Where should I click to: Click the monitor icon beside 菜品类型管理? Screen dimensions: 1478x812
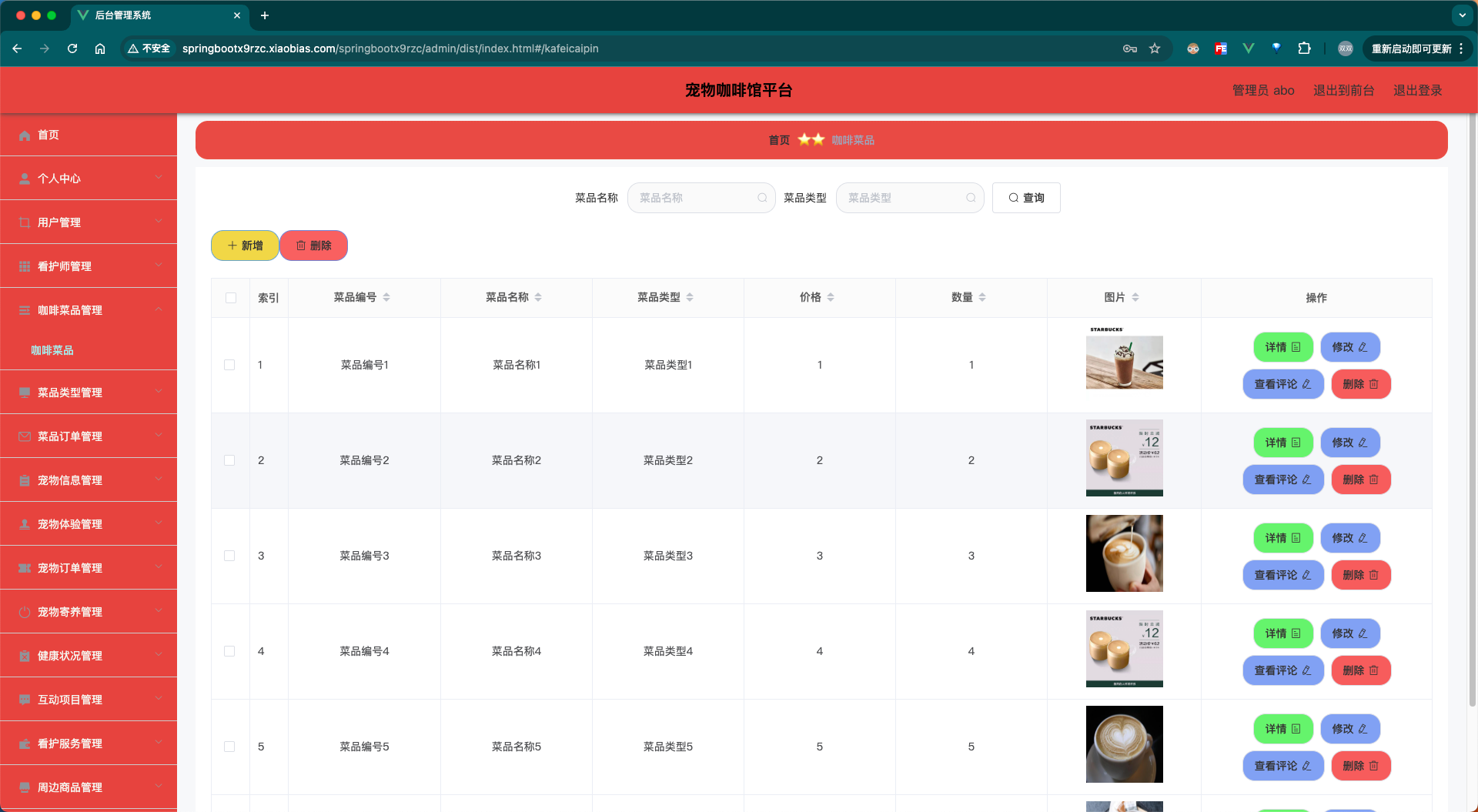25,393
